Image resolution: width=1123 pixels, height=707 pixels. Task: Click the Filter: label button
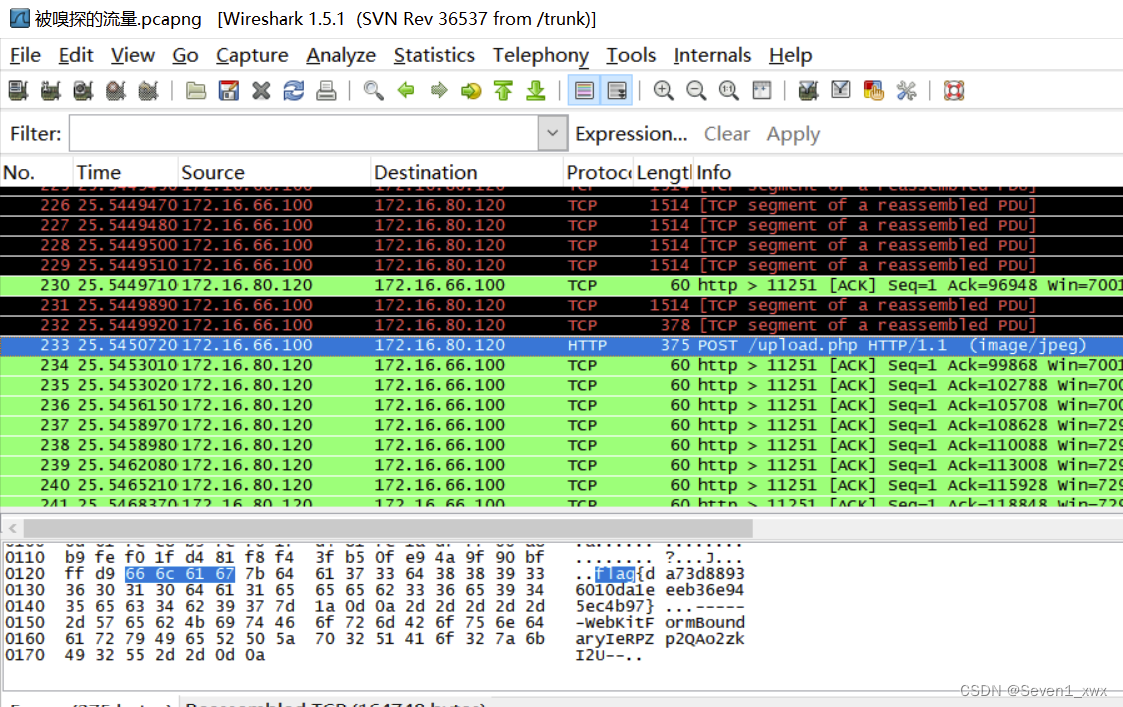pos(35,134)
